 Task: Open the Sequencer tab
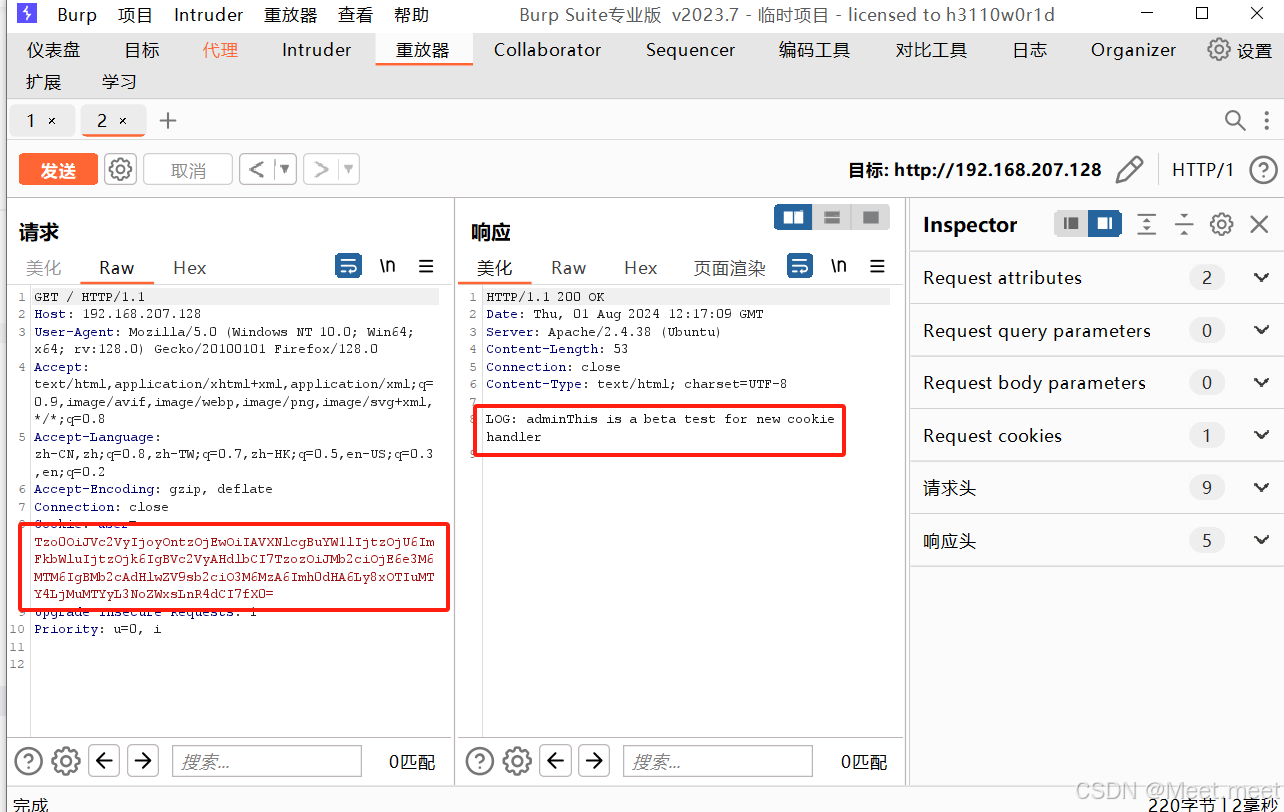click(690, 50)
